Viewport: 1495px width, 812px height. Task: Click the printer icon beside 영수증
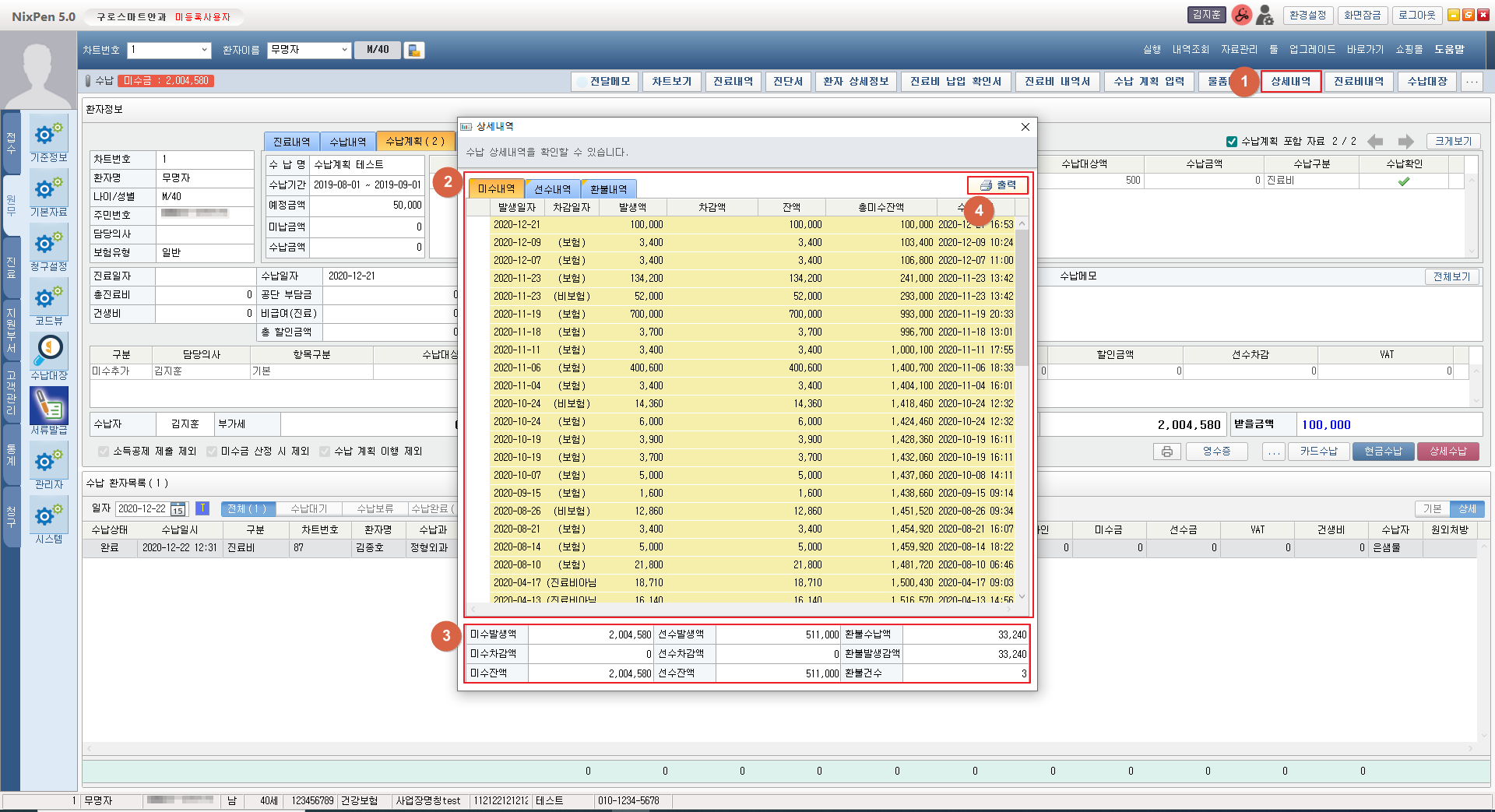tap(1166, 452)
